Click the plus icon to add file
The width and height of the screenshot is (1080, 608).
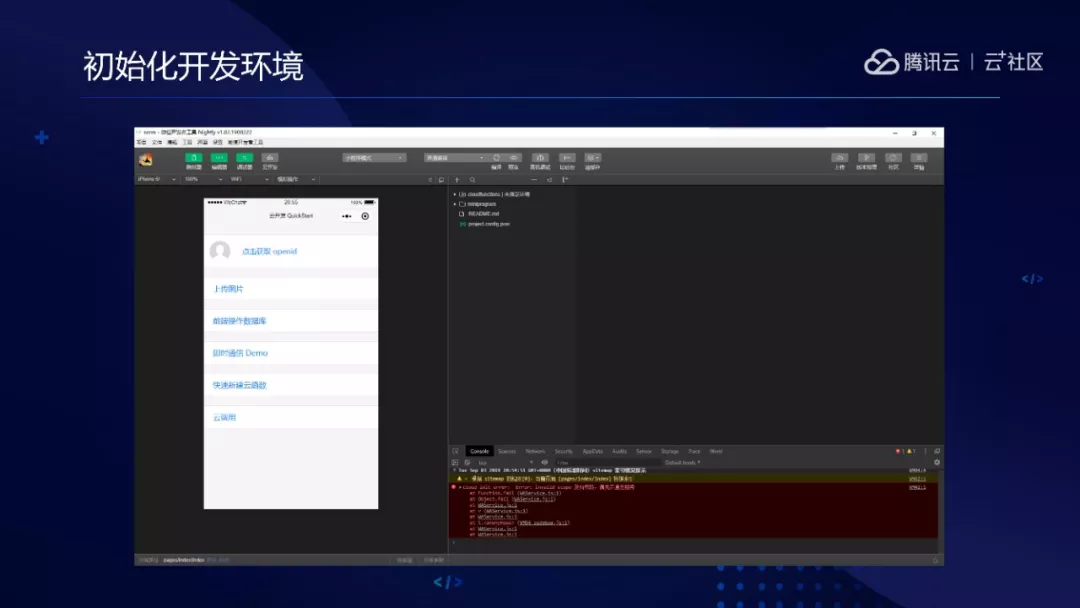[457, 180]
